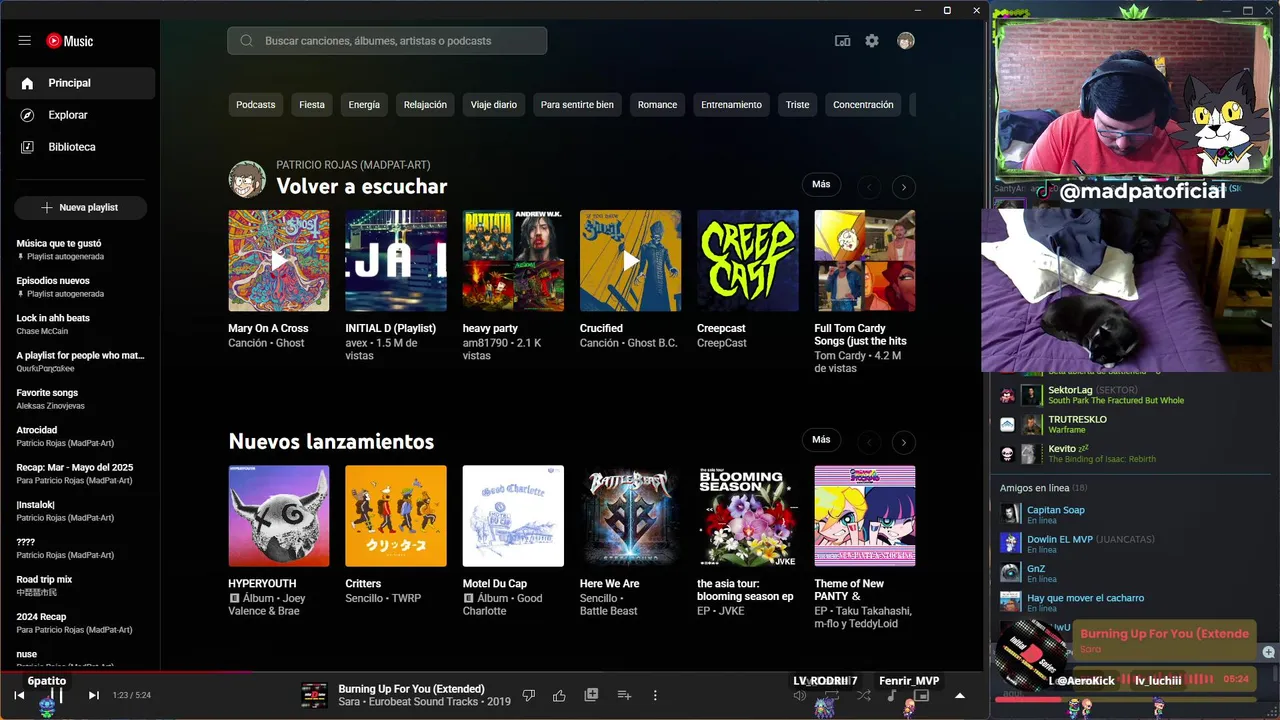Open the Música que te gustó playlist
The width and height of the screenshot is (1280, 720).
(80, 250)
